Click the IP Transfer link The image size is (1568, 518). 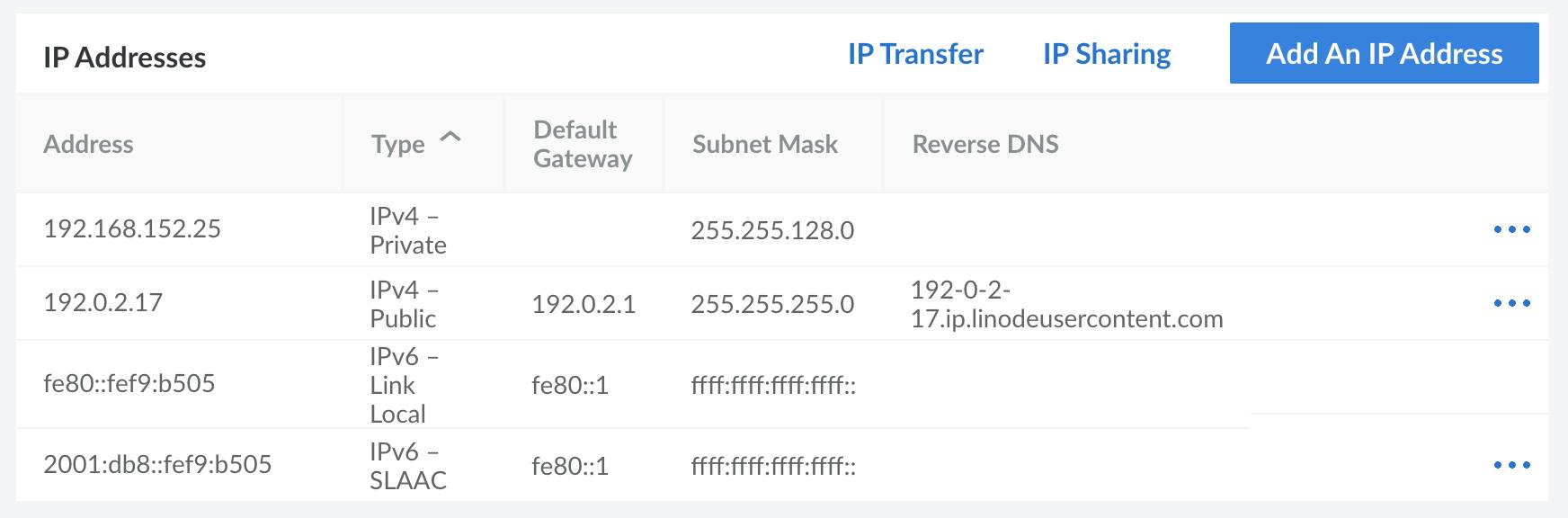click(x=913, y=54)
